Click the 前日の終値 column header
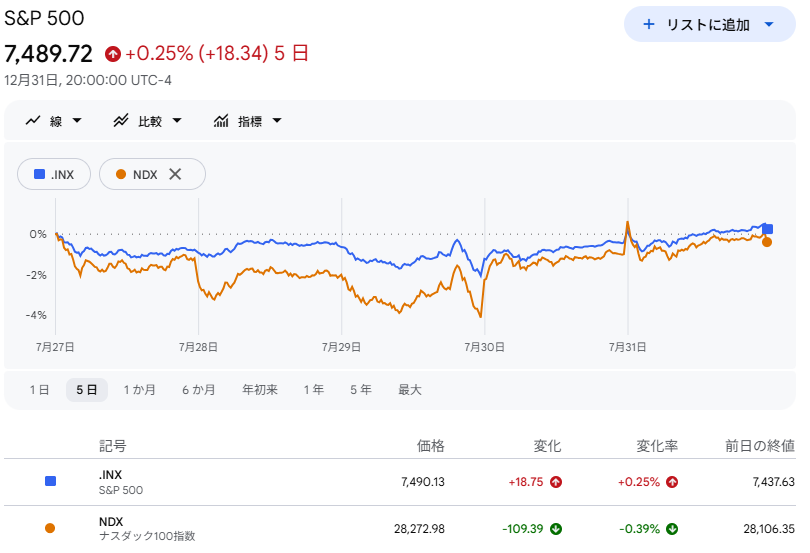Viewport: 810px width, 553px height. 760,446
